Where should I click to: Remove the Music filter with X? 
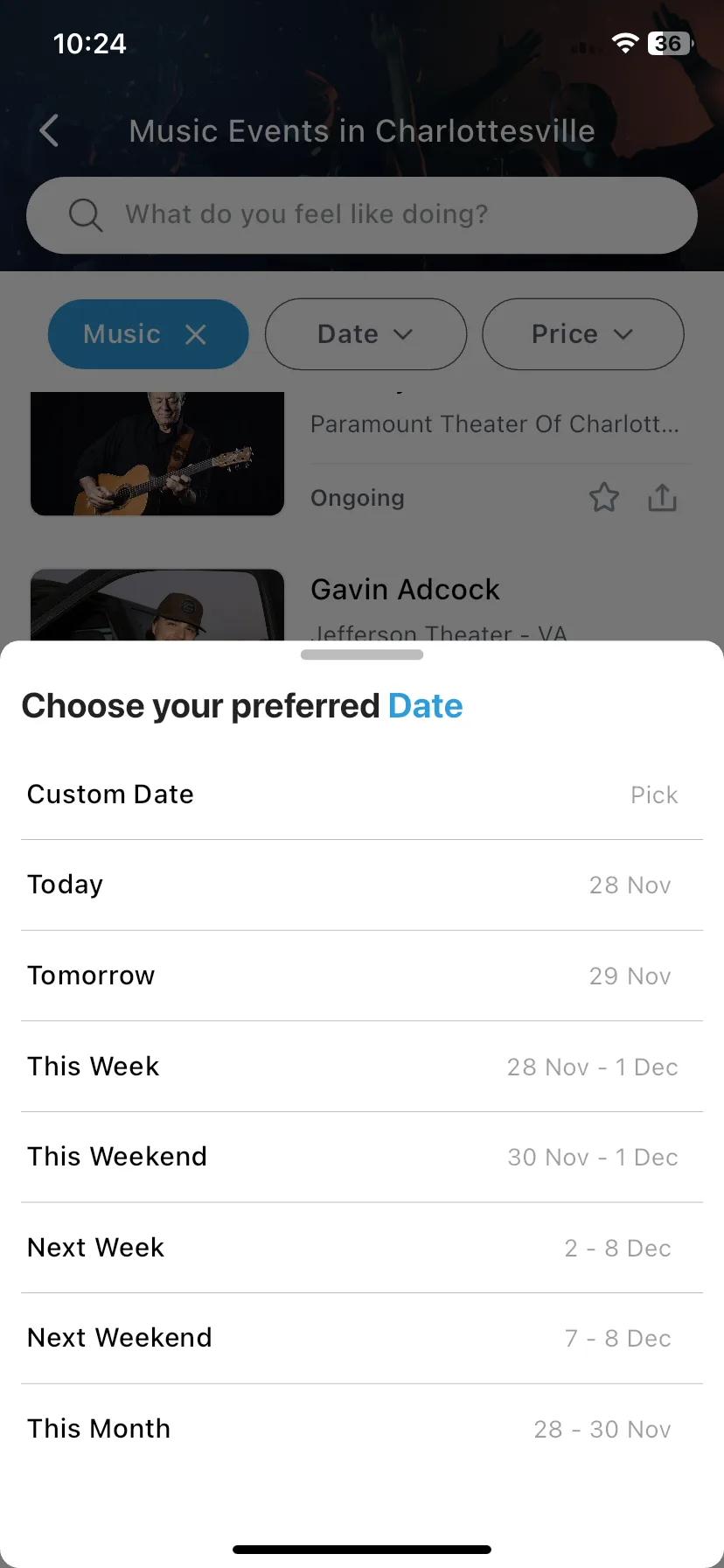coord(196,334)
